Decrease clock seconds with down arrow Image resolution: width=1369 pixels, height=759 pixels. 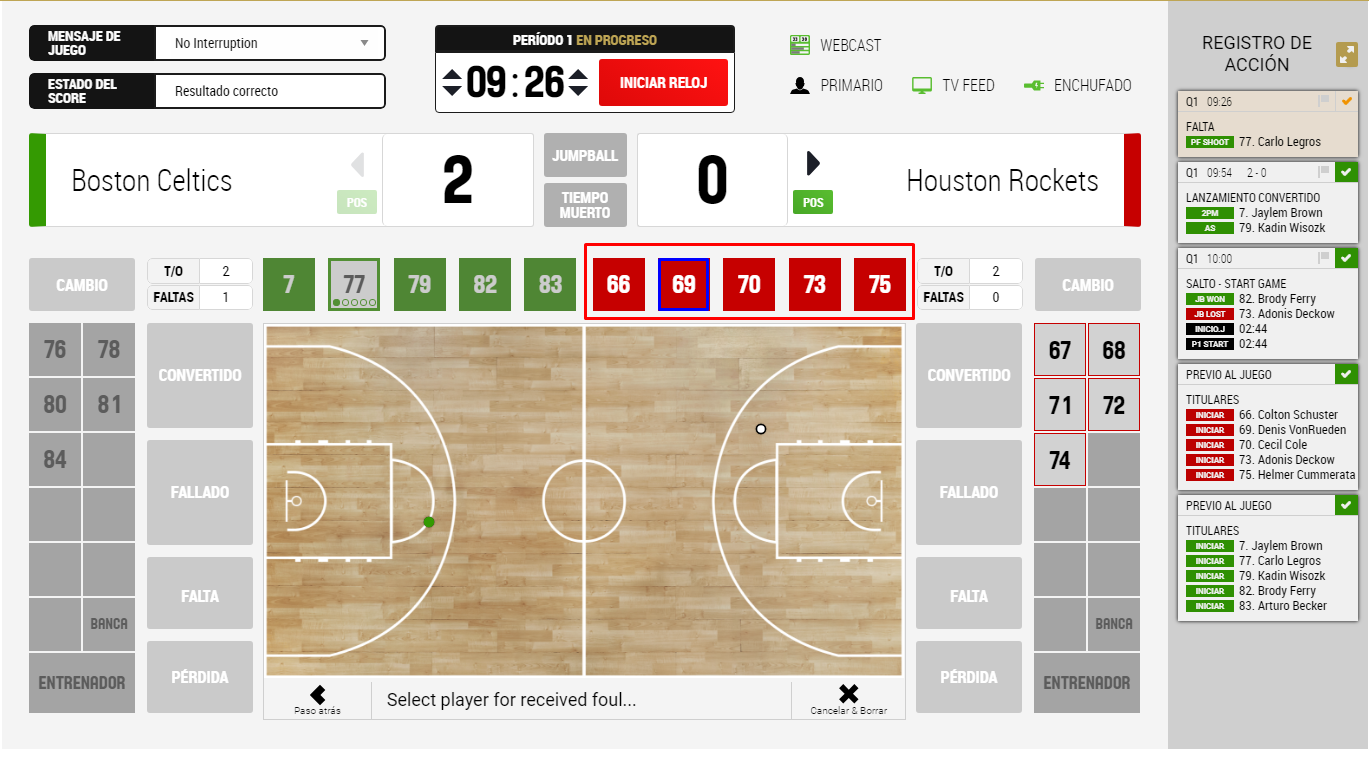pos(578,90)
